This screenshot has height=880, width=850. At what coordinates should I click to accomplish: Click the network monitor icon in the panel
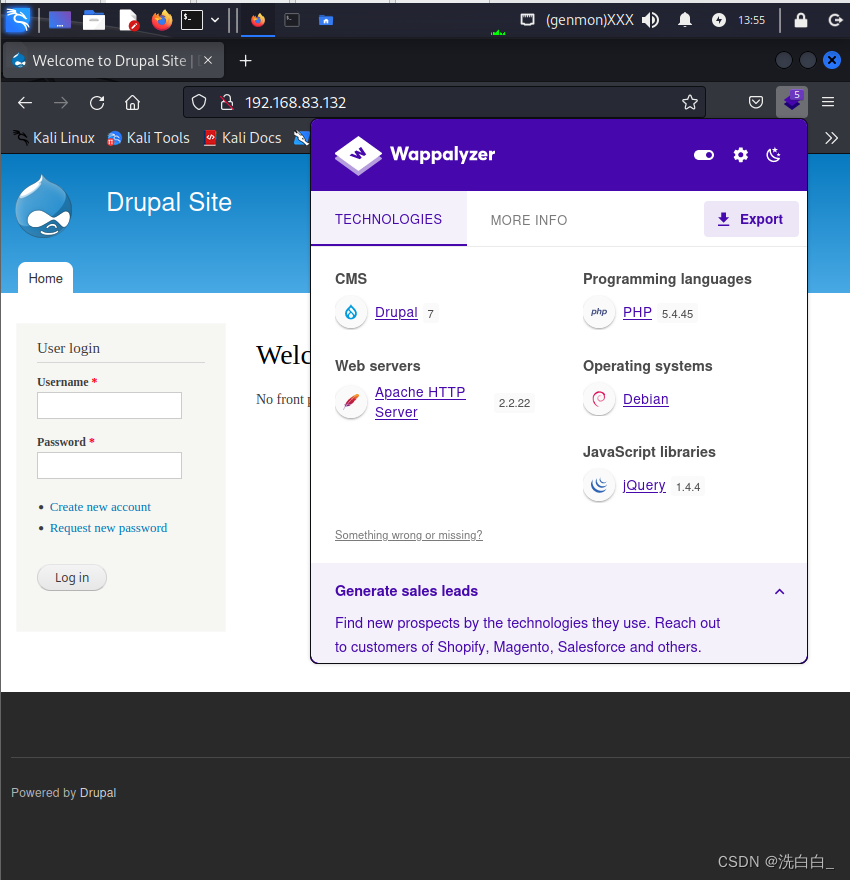[527, 20]
